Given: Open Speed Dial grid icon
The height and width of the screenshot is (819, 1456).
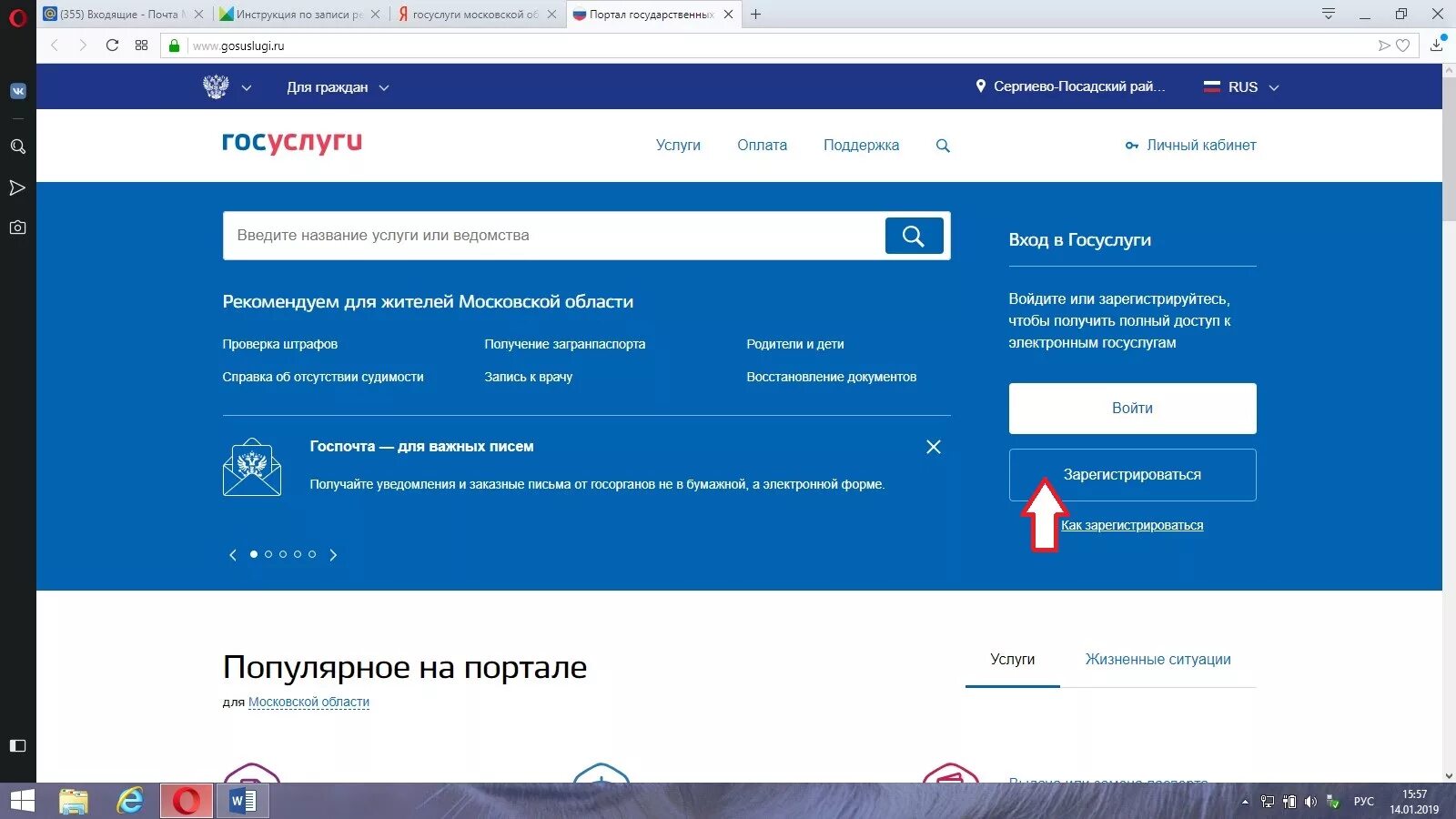Looking at the screenshot, I should coord(141,45).
